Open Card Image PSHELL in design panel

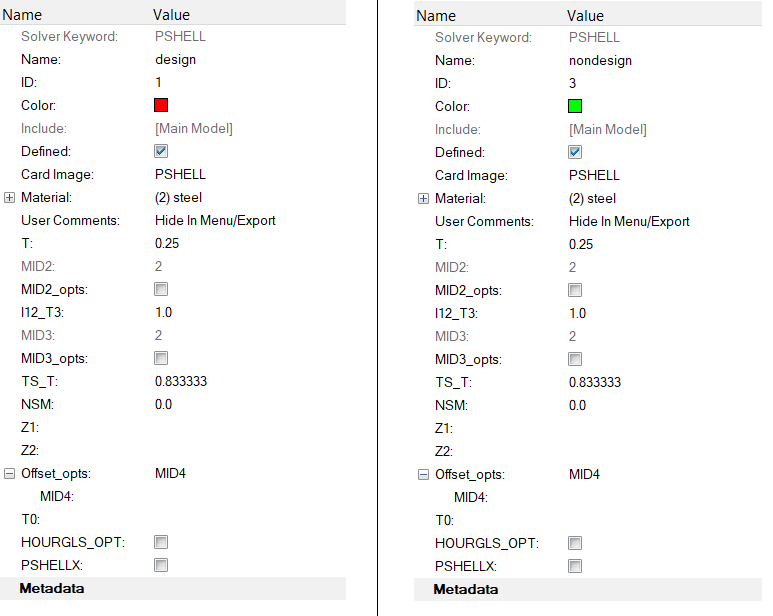click(x=180, y=174)
